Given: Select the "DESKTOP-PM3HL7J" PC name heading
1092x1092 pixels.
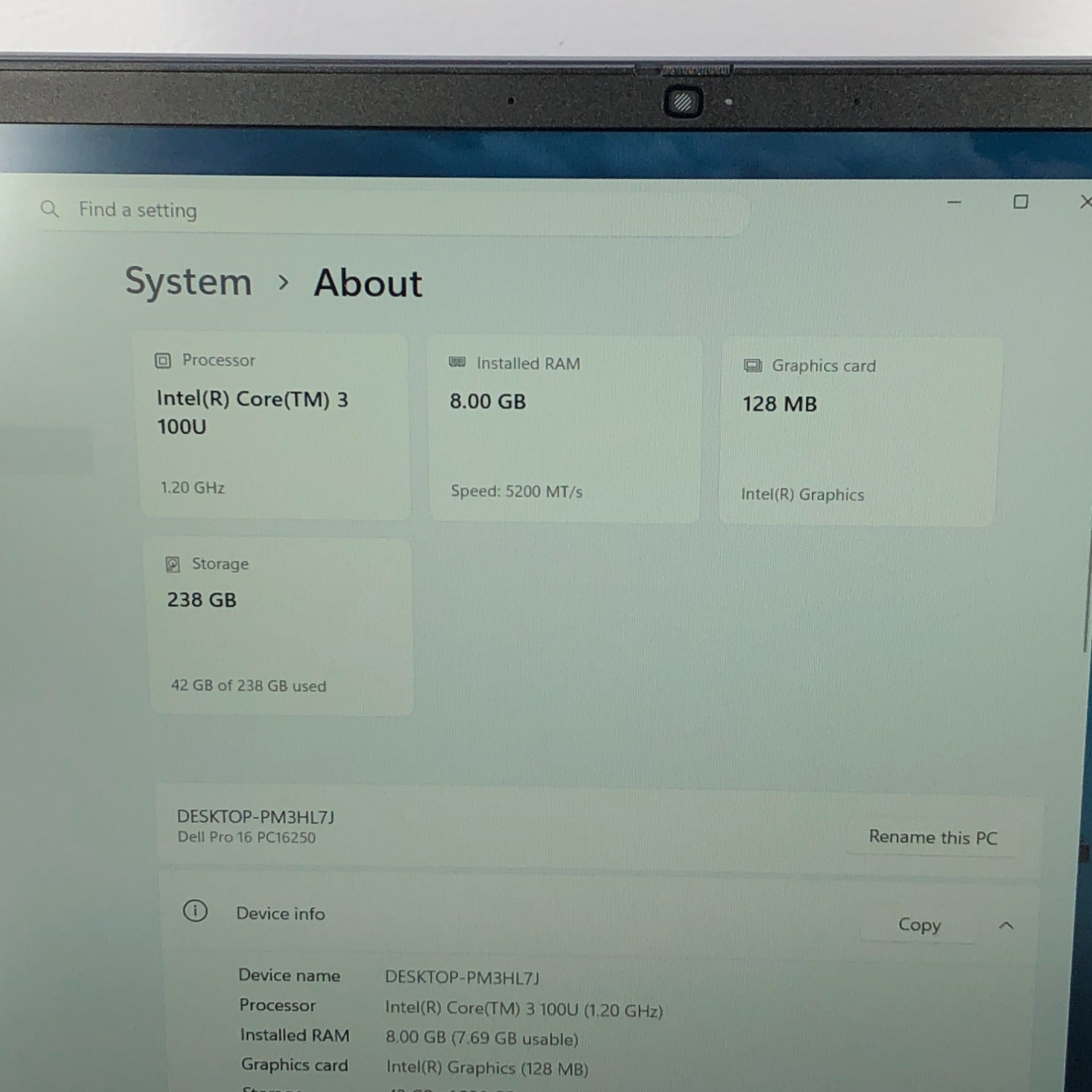Looking at the screenshot, I should 256,817.
